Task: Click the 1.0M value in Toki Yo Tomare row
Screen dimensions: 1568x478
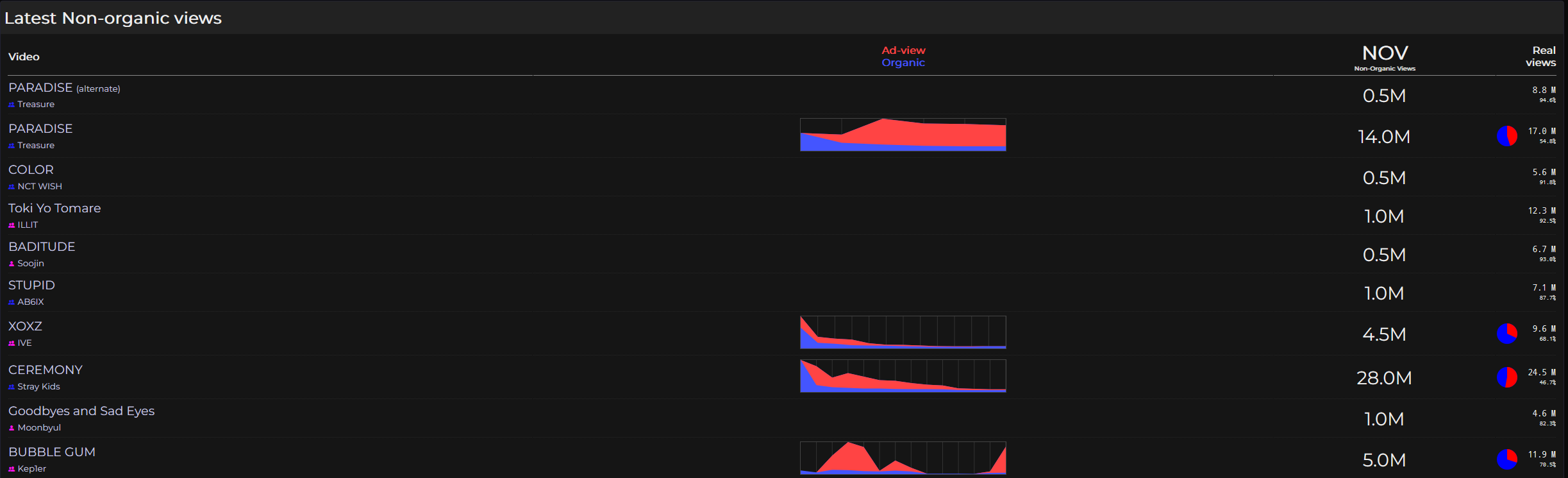Action: point(1384,216)
